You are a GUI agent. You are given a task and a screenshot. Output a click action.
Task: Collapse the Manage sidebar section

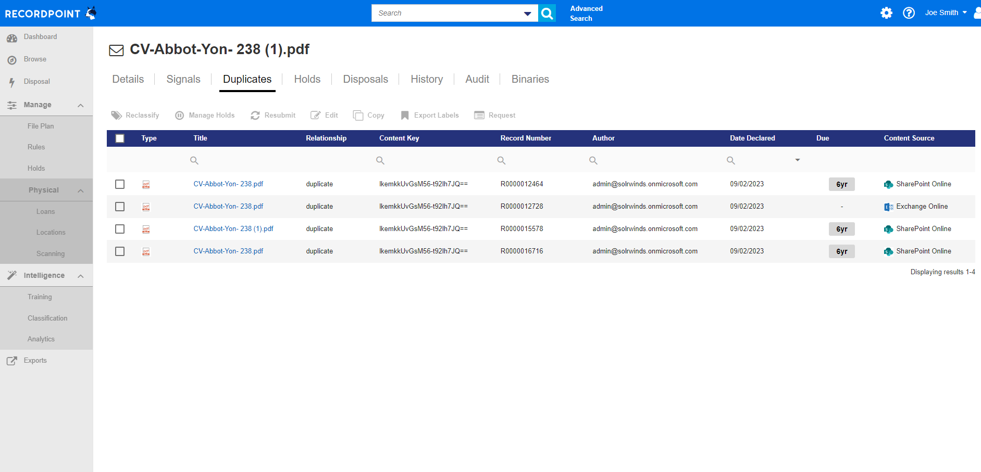point(81,105)
